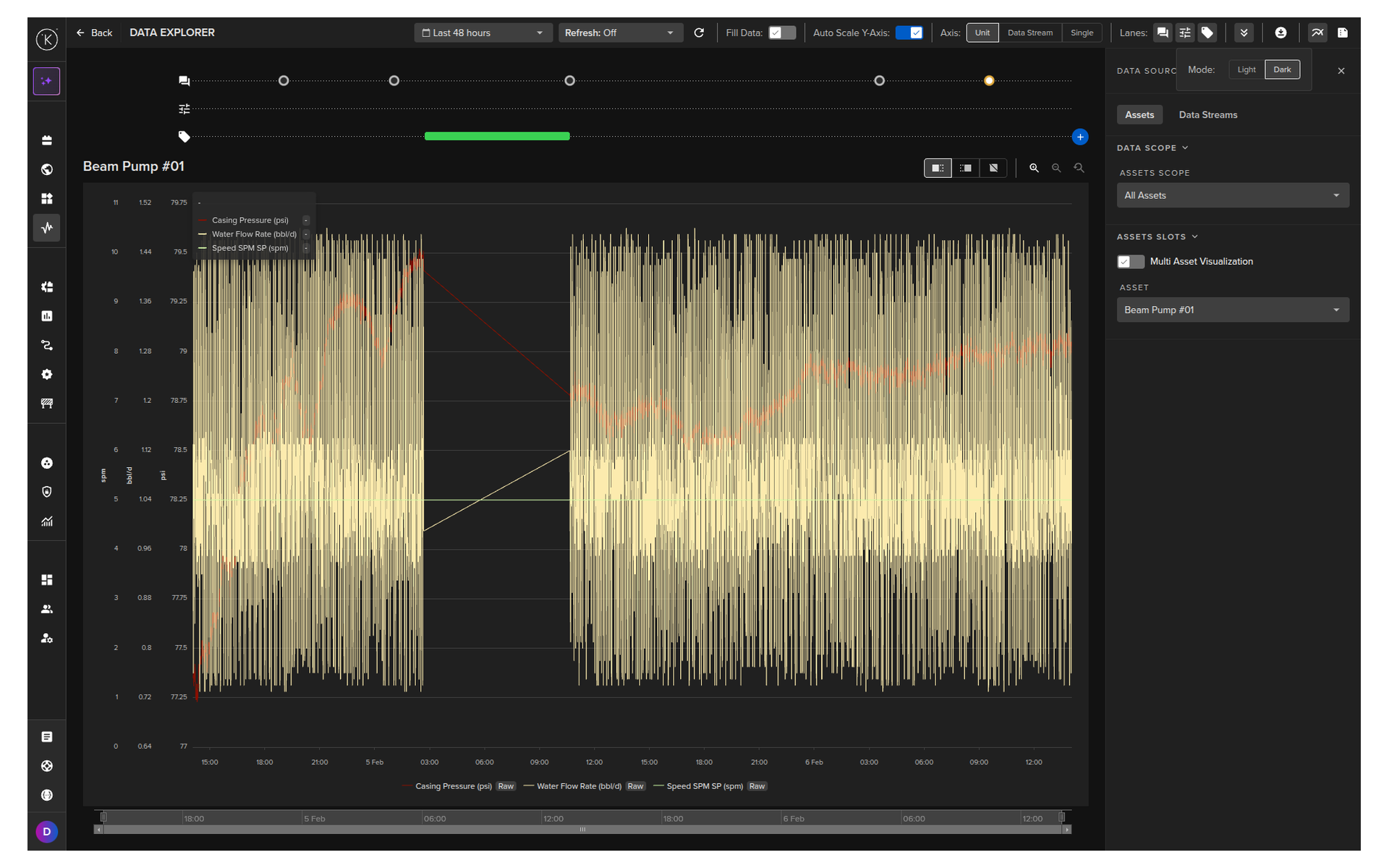Image resolution: width=1389 pixels, height=868 pixels.
Task: Open the Refresh: Off dropdown
Action: click(x=619, y=33)
